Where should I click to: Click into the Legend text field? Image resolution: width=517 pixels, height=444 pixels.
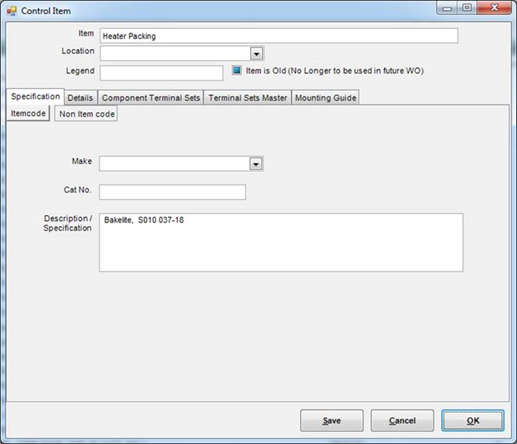pos(161,73)
